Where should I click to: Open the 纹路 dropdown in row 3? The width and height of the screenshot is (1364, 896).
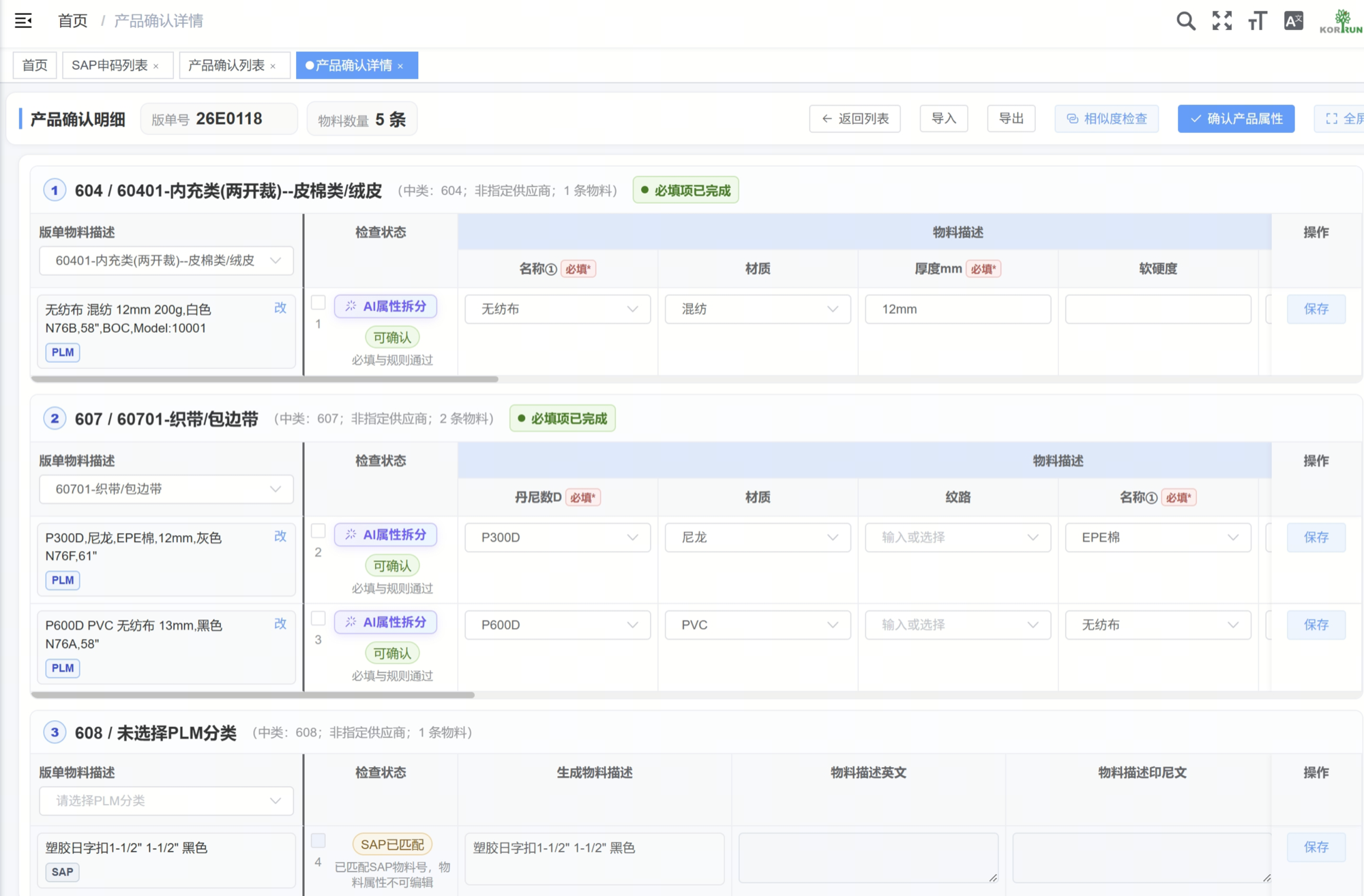point(958,625)
